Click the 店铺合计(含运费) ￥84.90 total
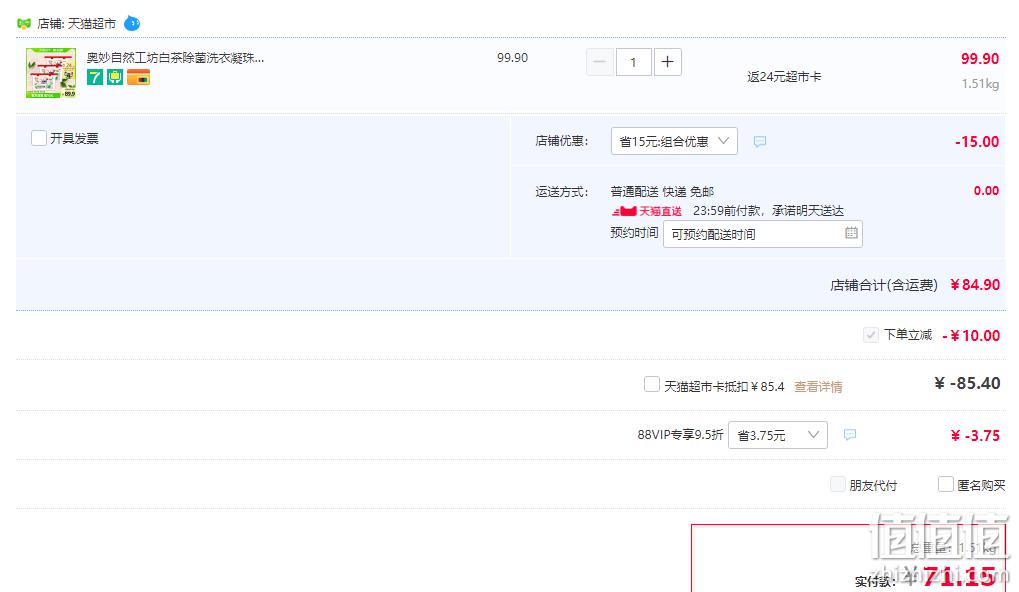 pos(915,285)
